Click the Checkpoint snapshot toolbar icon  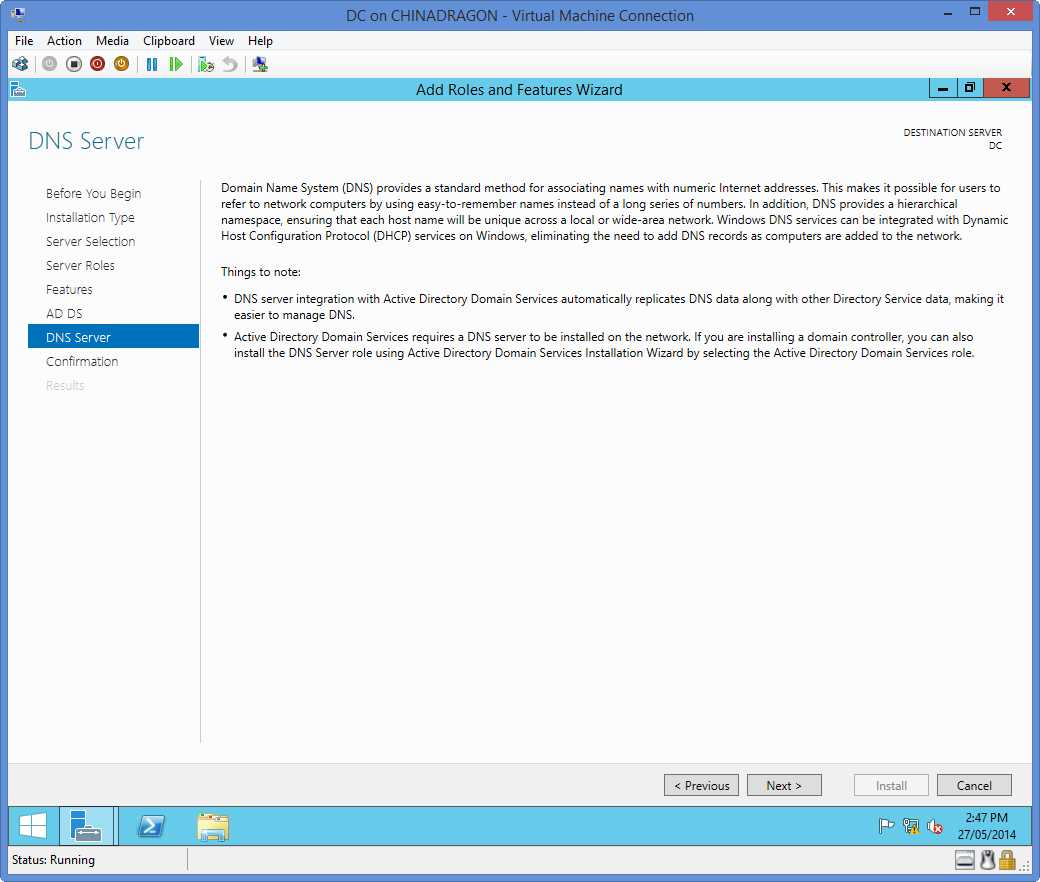pyautogui.click(x=206, y=64)
